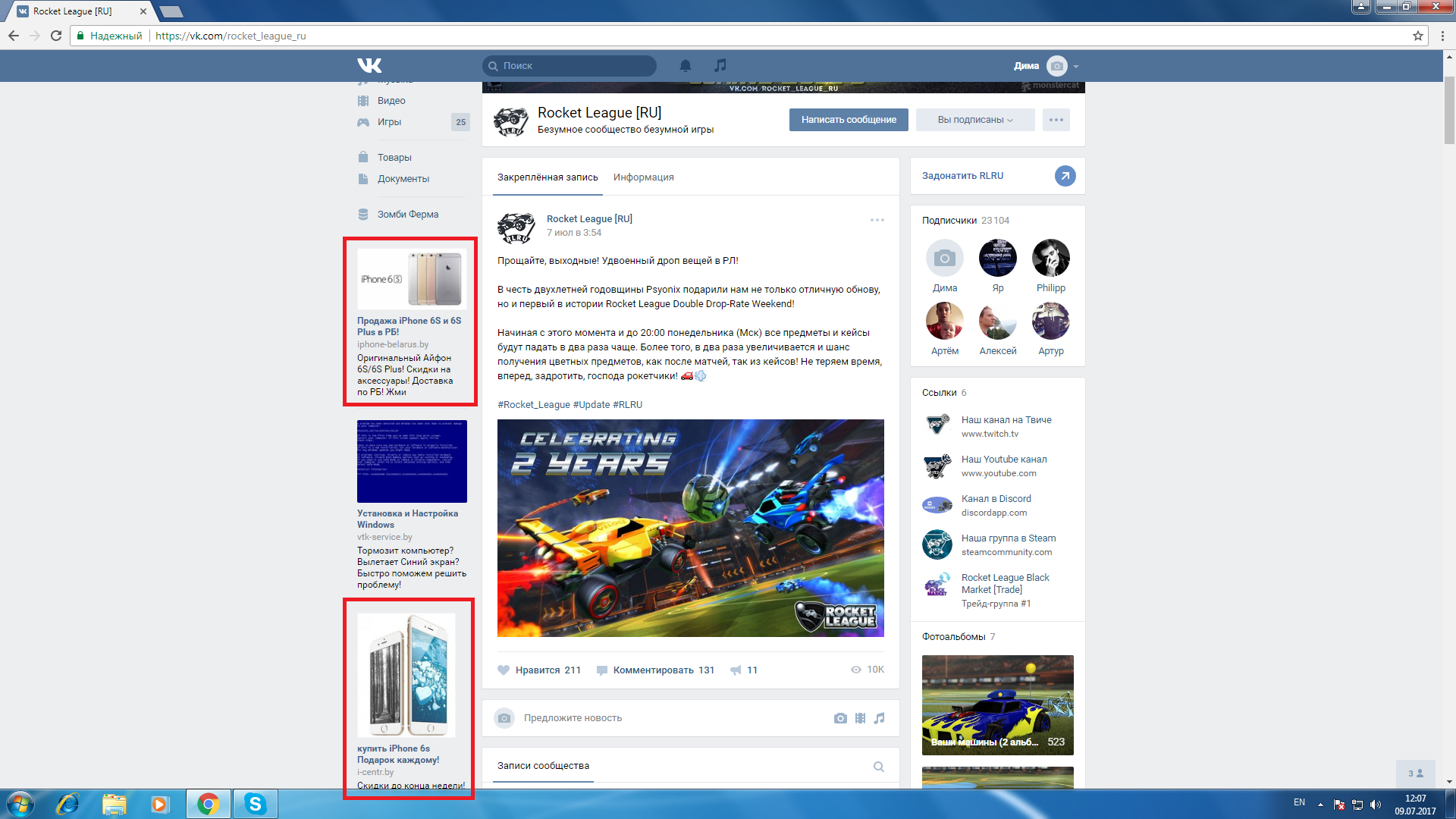Click the Игры counter badge 25

pos(460,122)
